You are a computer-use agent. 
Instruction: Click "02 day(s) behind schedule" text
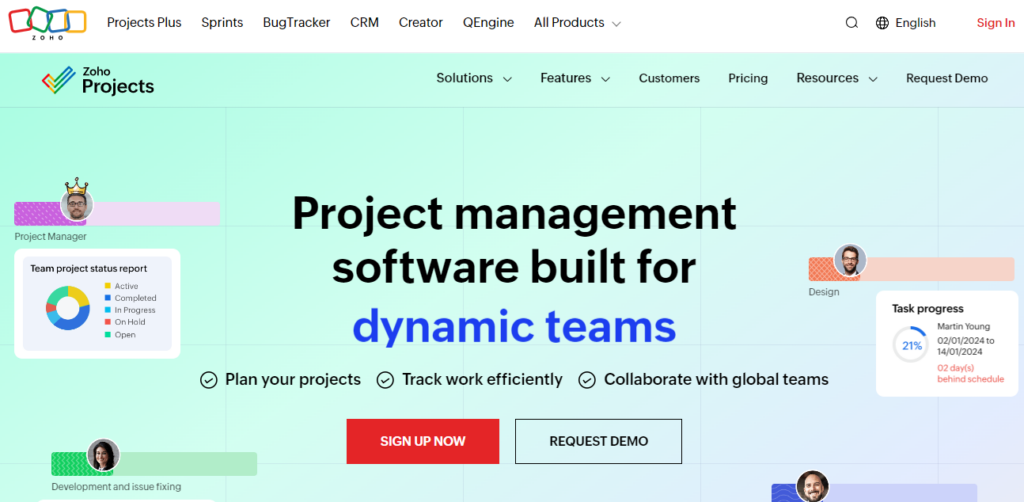click(970, 373)
